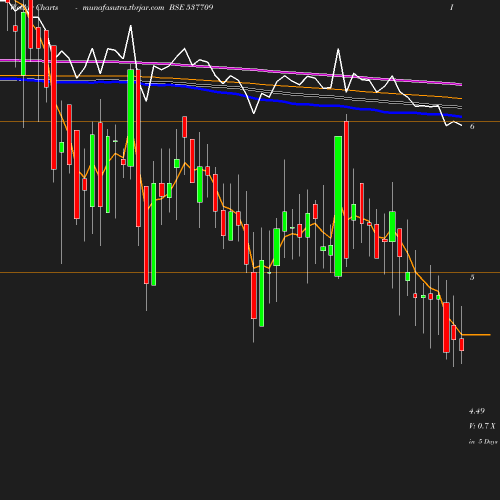Viewport: 500px width, 500px height.
Task: Click the '1' label at top right
Action: point(452,7)
